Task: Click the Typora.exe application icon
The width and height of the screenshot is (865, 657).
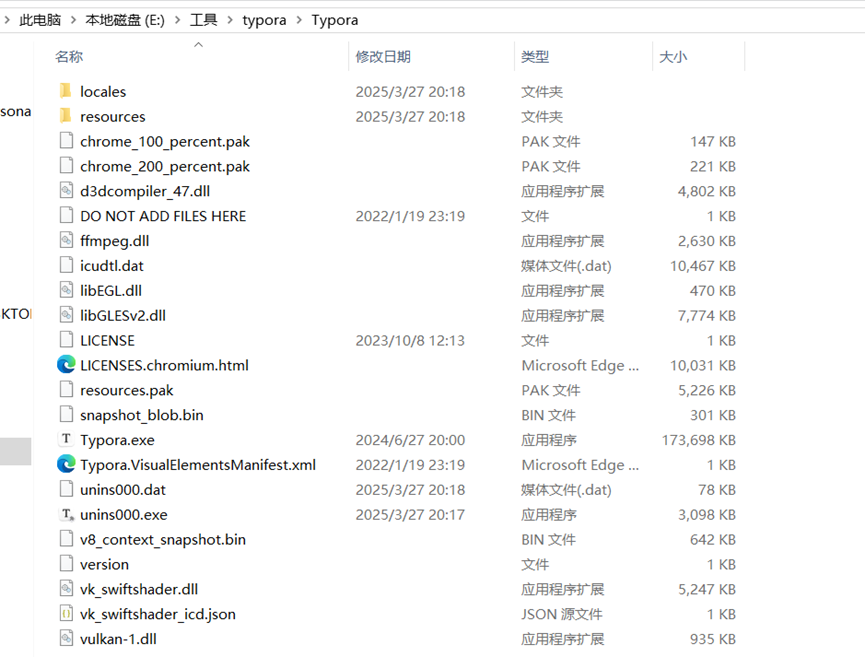Action: pos(66,439)
